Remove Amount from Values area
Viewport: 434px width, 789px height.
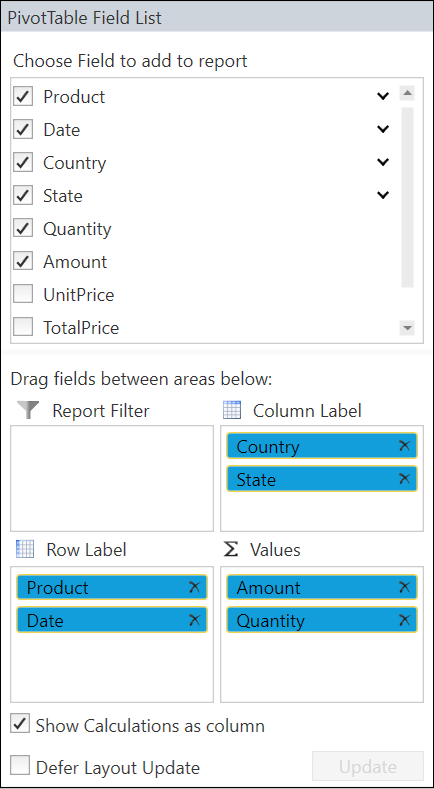click(x=404, y=587)
